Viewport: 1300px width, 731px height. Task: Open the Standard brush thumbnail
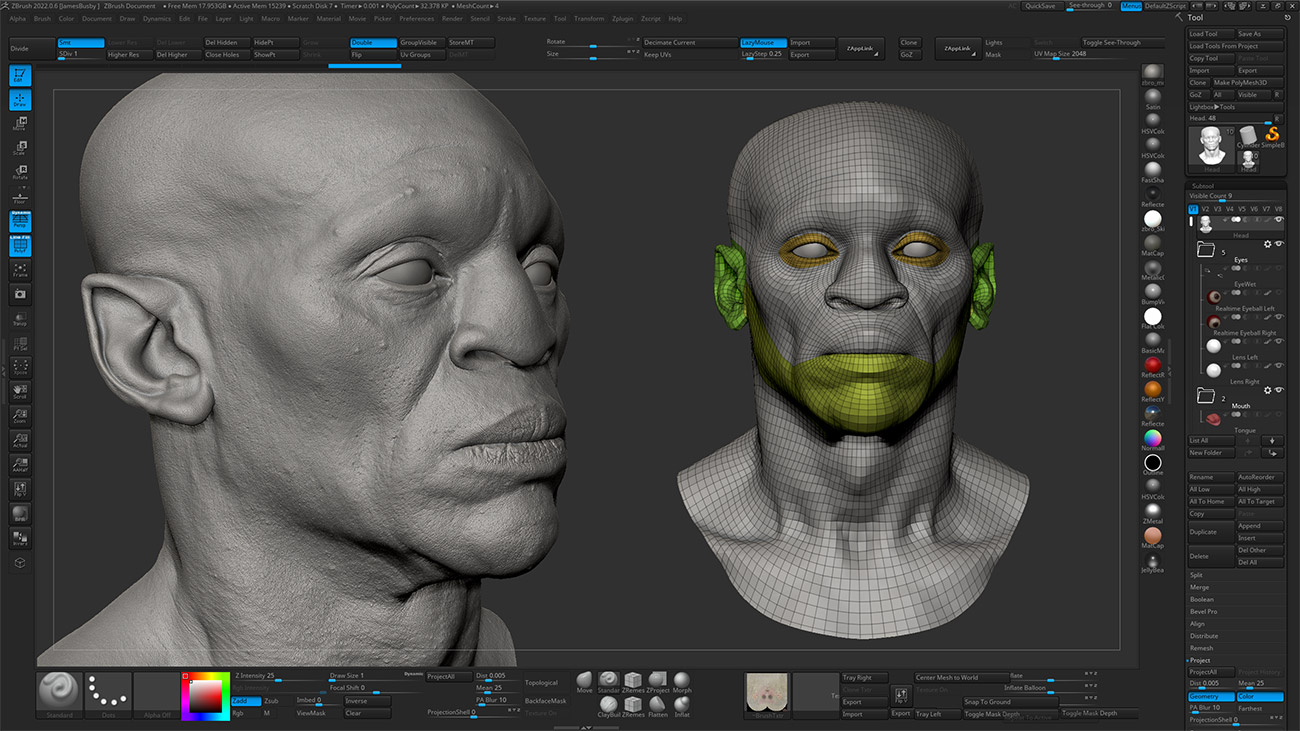point(60,695)
